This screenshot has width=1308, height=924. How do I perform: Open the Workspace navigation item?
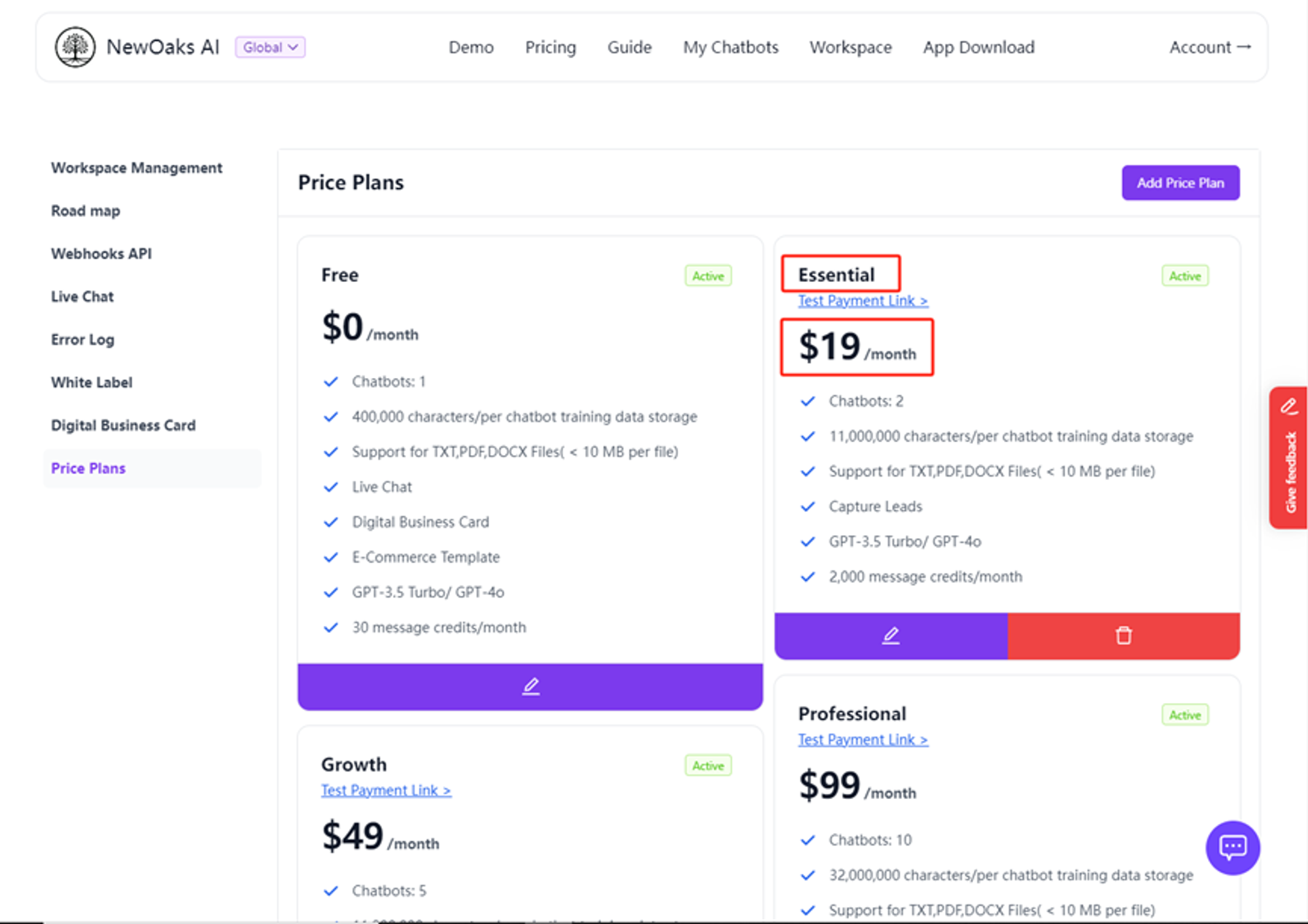[850, 47]
